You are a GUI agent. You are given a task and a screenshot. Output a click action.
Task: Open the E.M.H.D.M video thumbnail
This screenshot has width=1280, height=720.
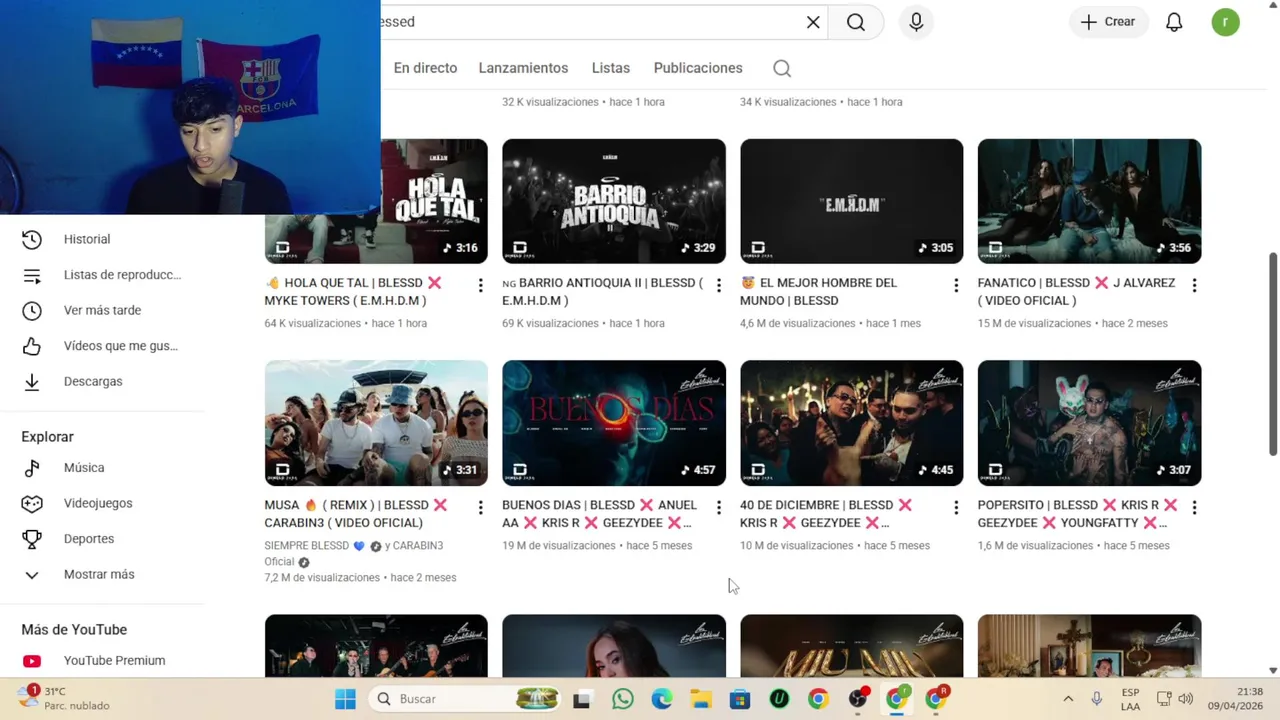point(852,201)
